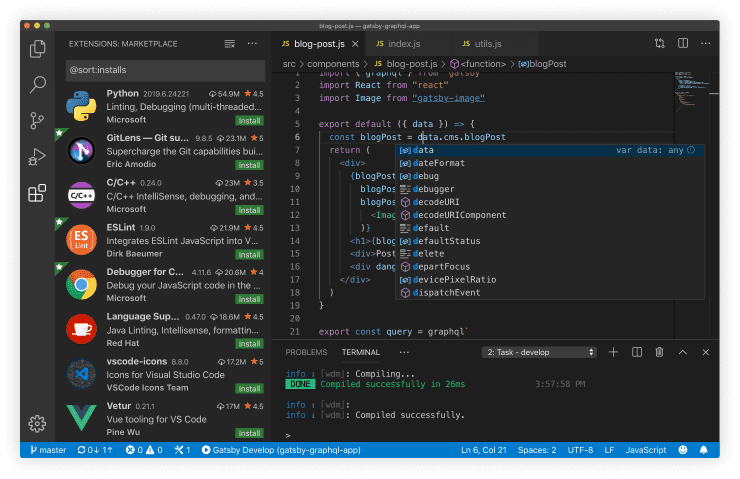Click the ESLint extension logo
The height and width of the screenshot is (479, 740).
[x=81, y=240]
